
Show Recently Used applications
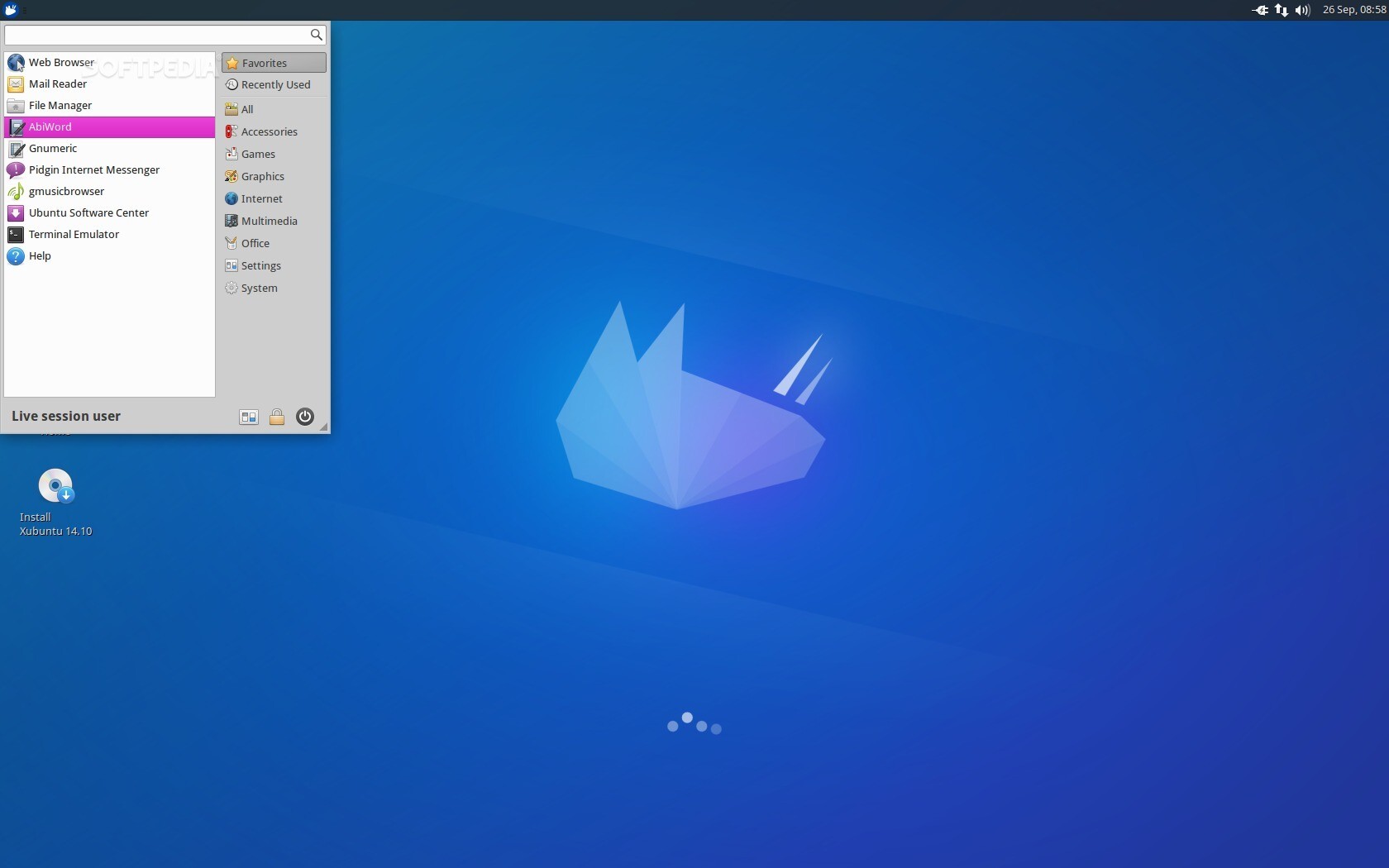[274, 83]
